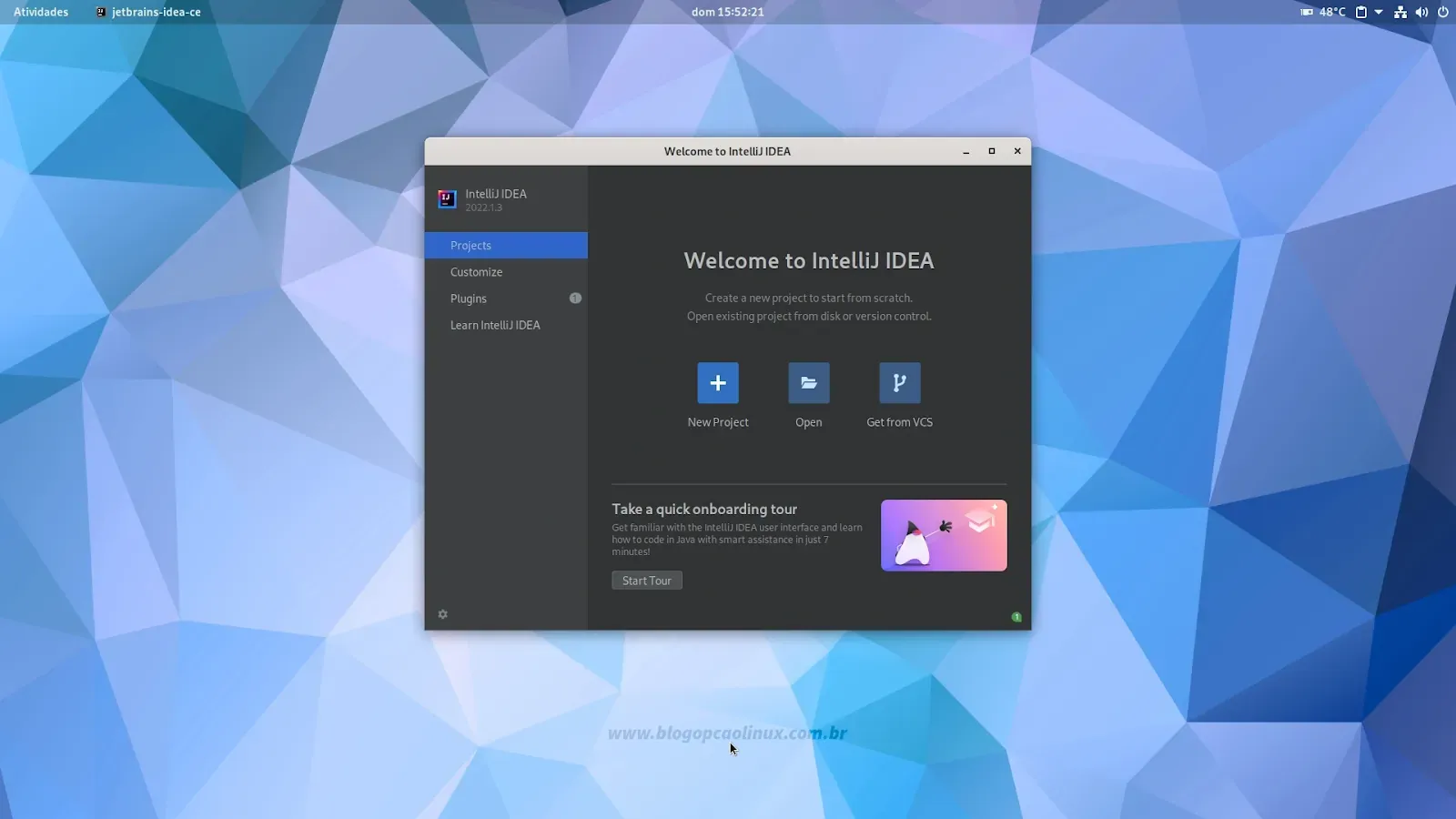
Task: Open the settings gear in the welcome sidebar
Action: (x=443, y=614)
